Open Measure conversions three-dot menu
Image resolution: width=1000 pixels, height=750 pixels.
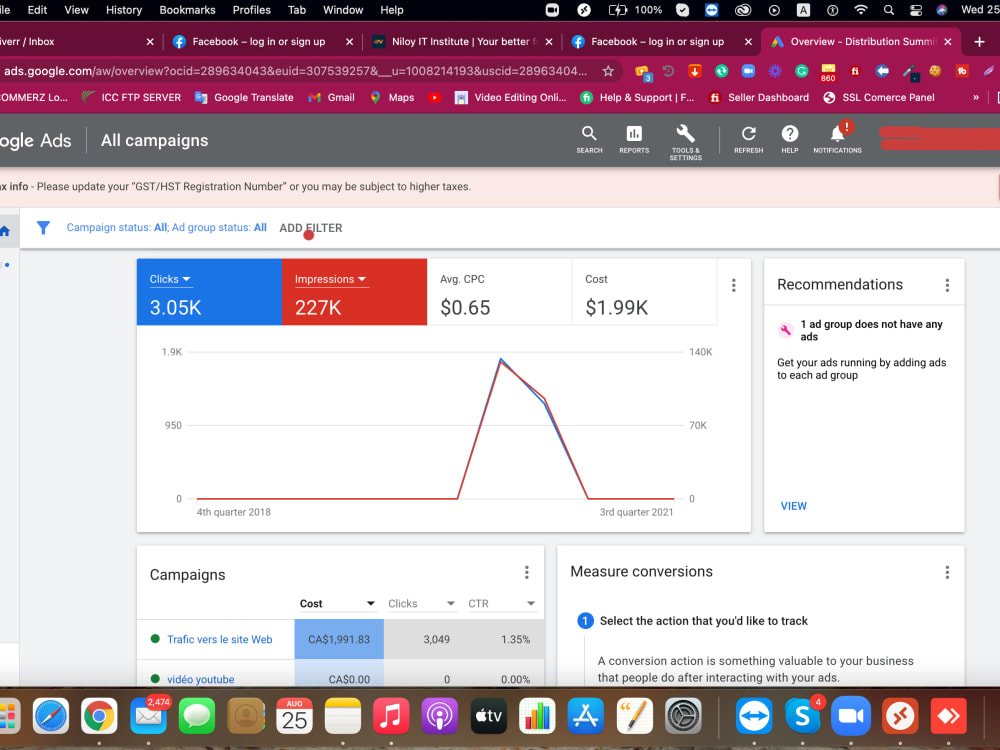point(947,572)
